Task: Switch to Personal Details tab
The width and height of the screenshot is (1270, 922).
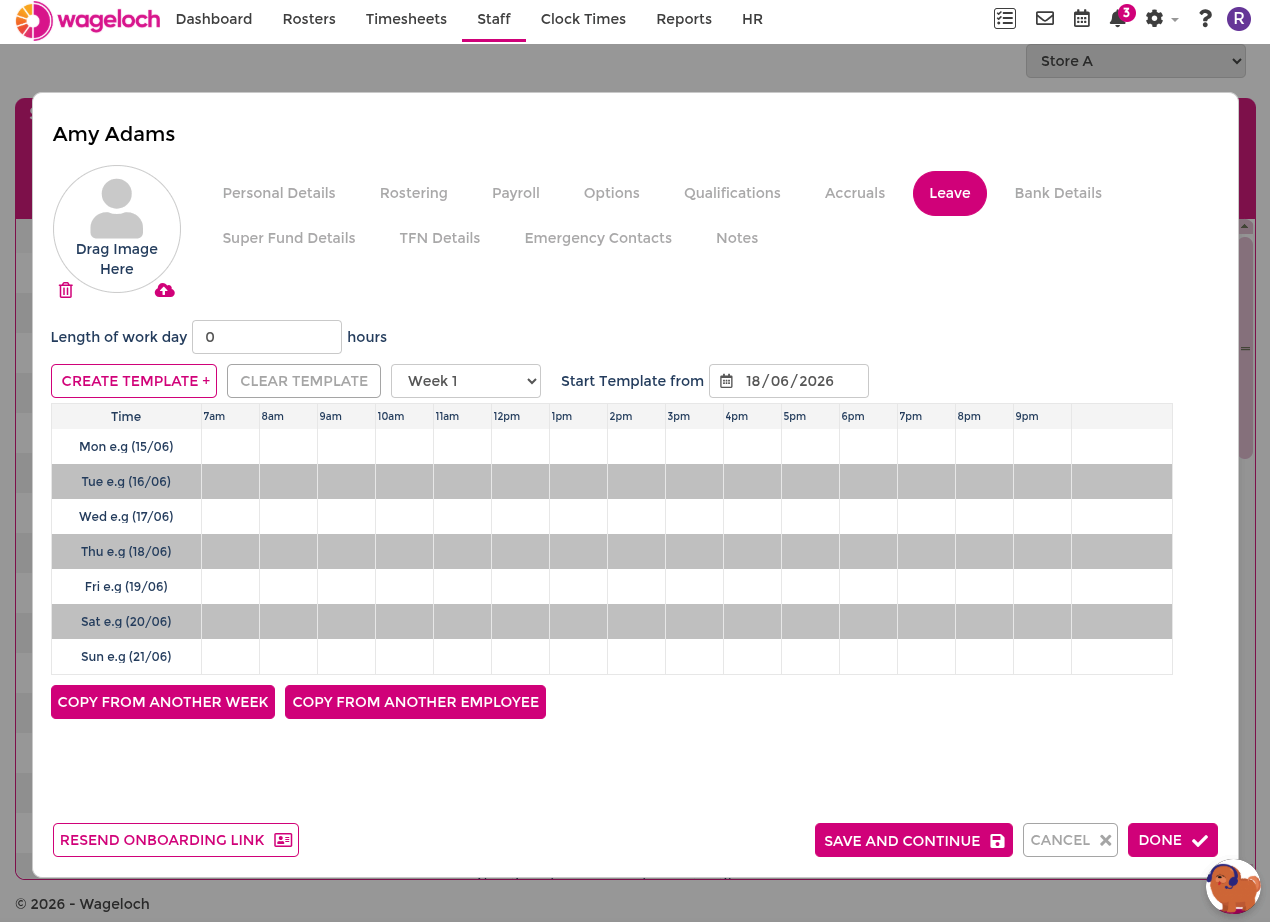Action: (279, 193)
